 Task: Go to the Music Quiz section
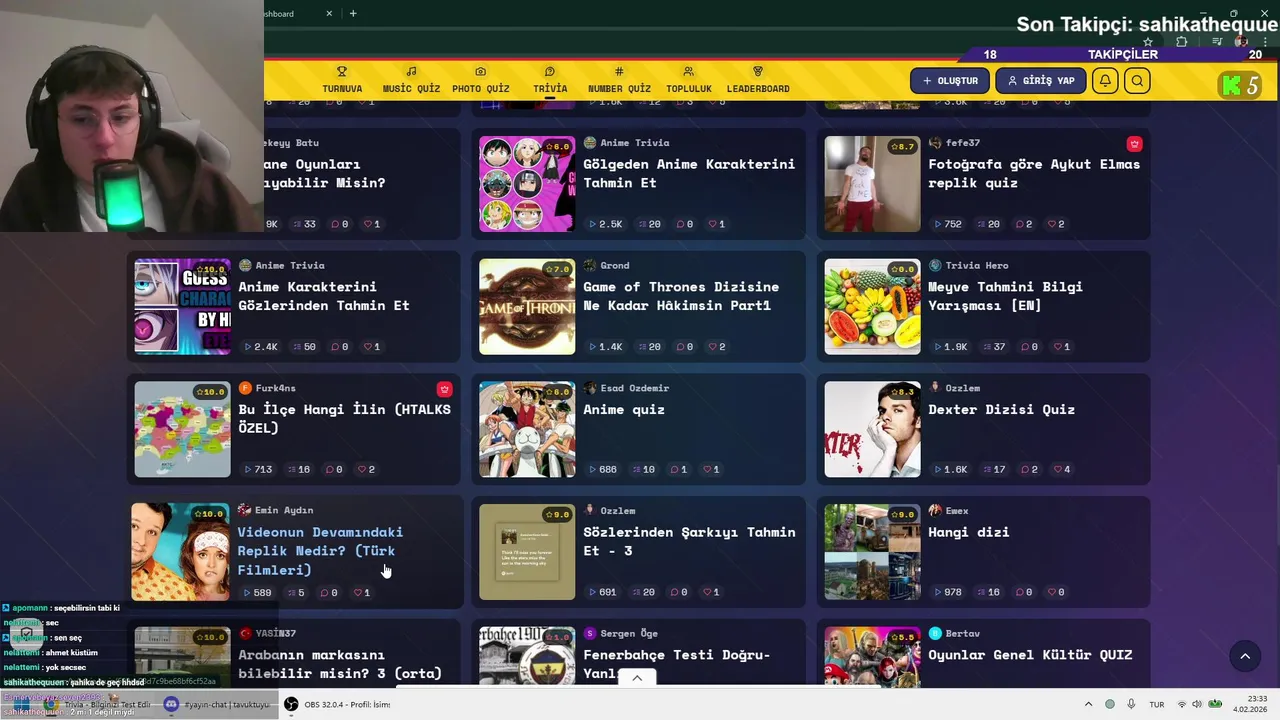411,80
